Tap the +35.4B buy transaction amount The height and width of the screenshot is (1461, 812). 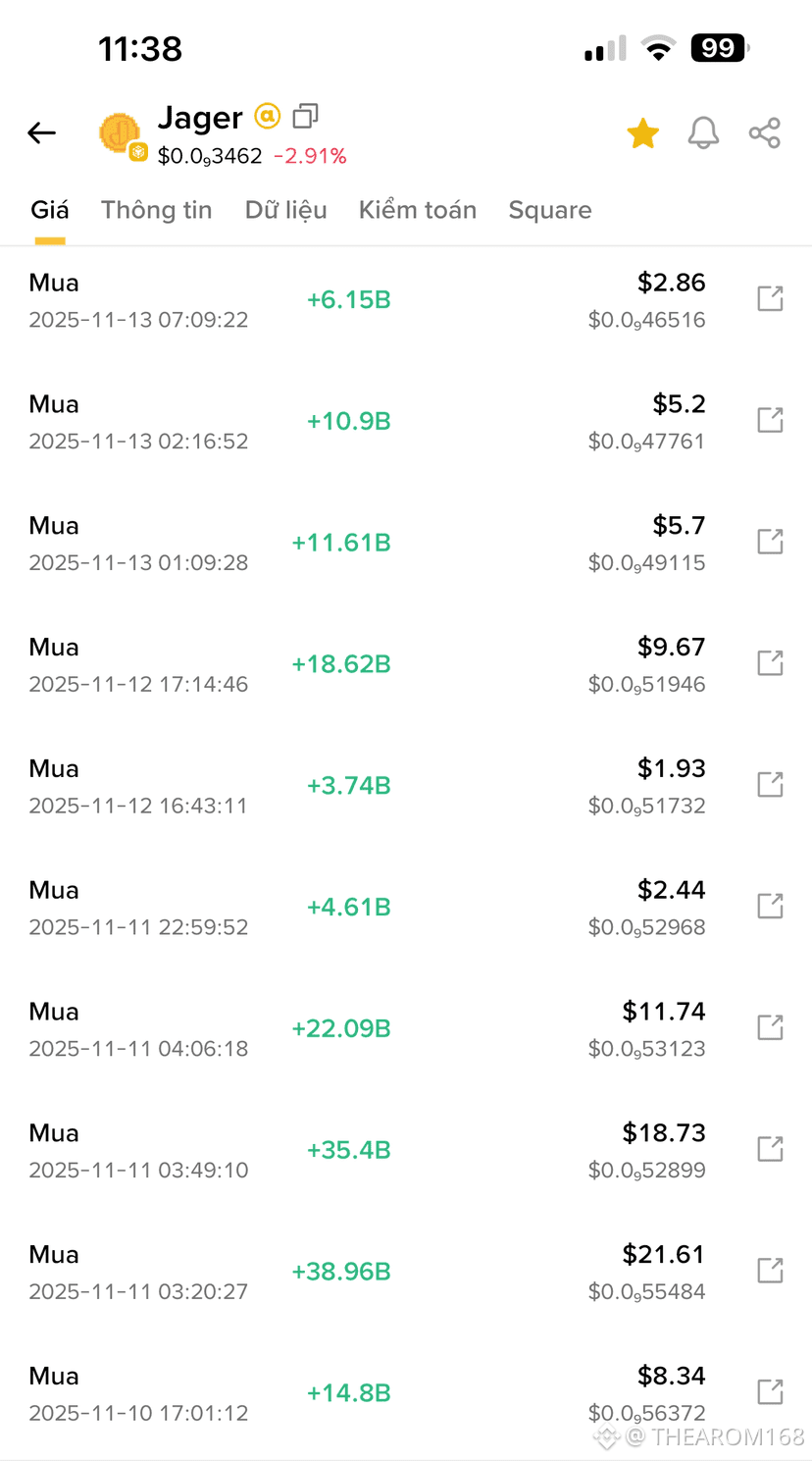pyautogui.click(x=349, y=1150)
